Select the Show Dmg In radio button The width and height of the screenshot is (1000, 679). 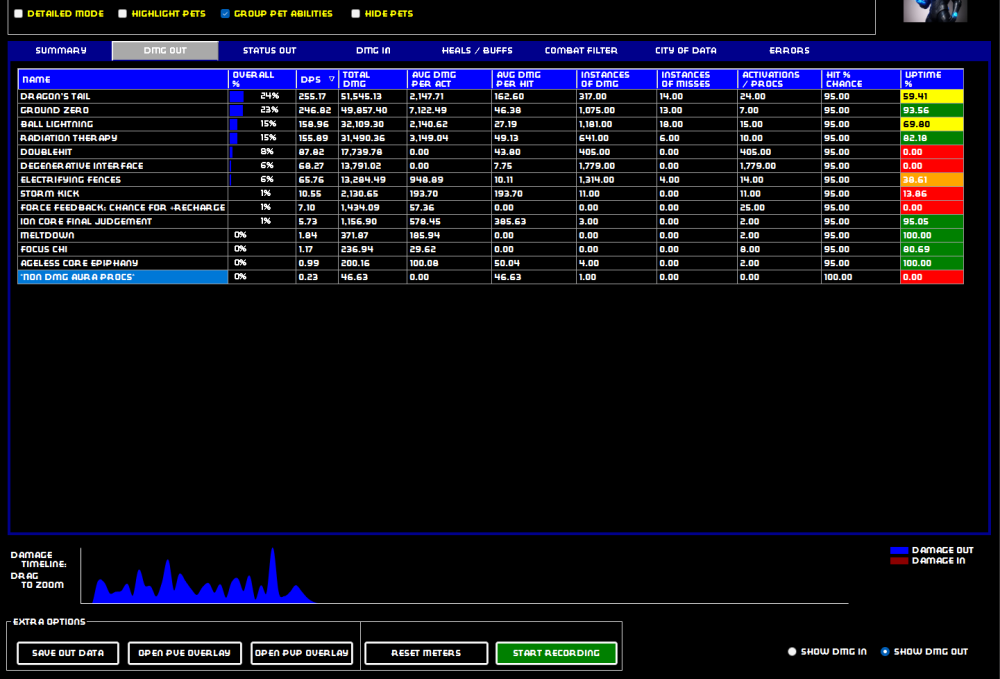792,652
